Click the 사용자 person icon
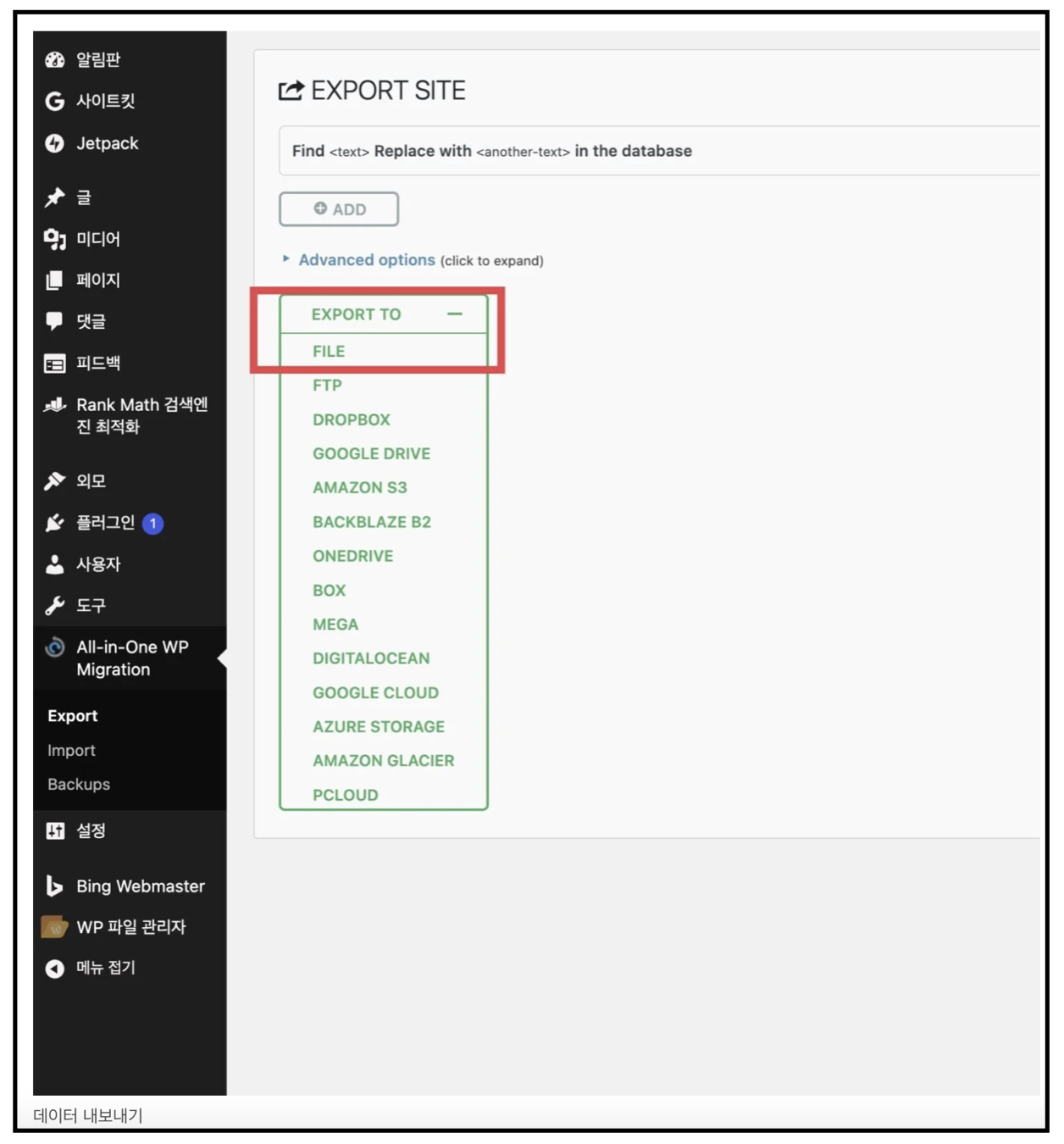Image resolution: width=1064 pixels, height=1144 pixels. point(55,564)
